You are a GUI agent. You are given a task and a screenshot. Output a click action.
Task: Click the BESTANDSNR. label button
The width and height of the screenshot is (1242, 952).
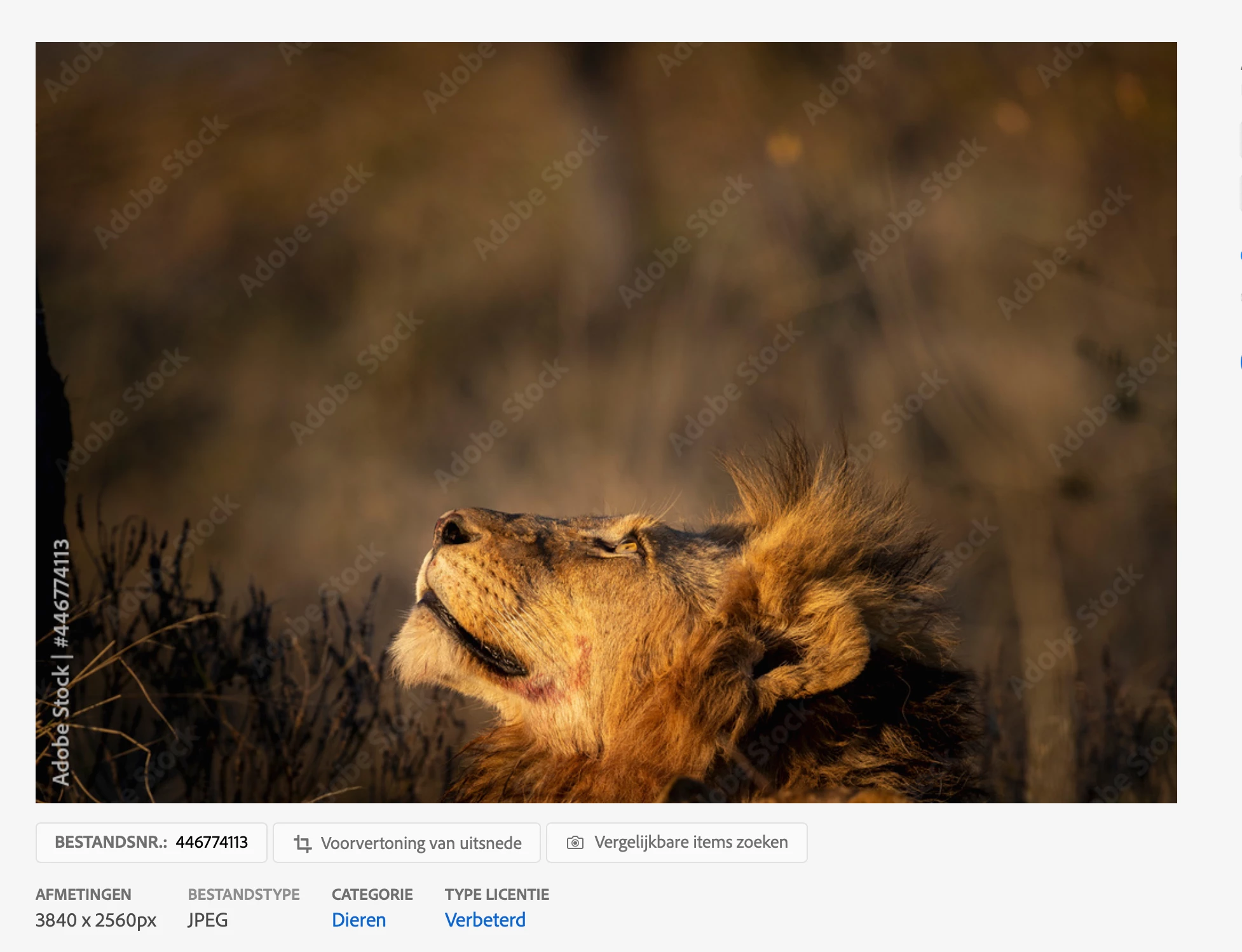(x=111, y=843)
